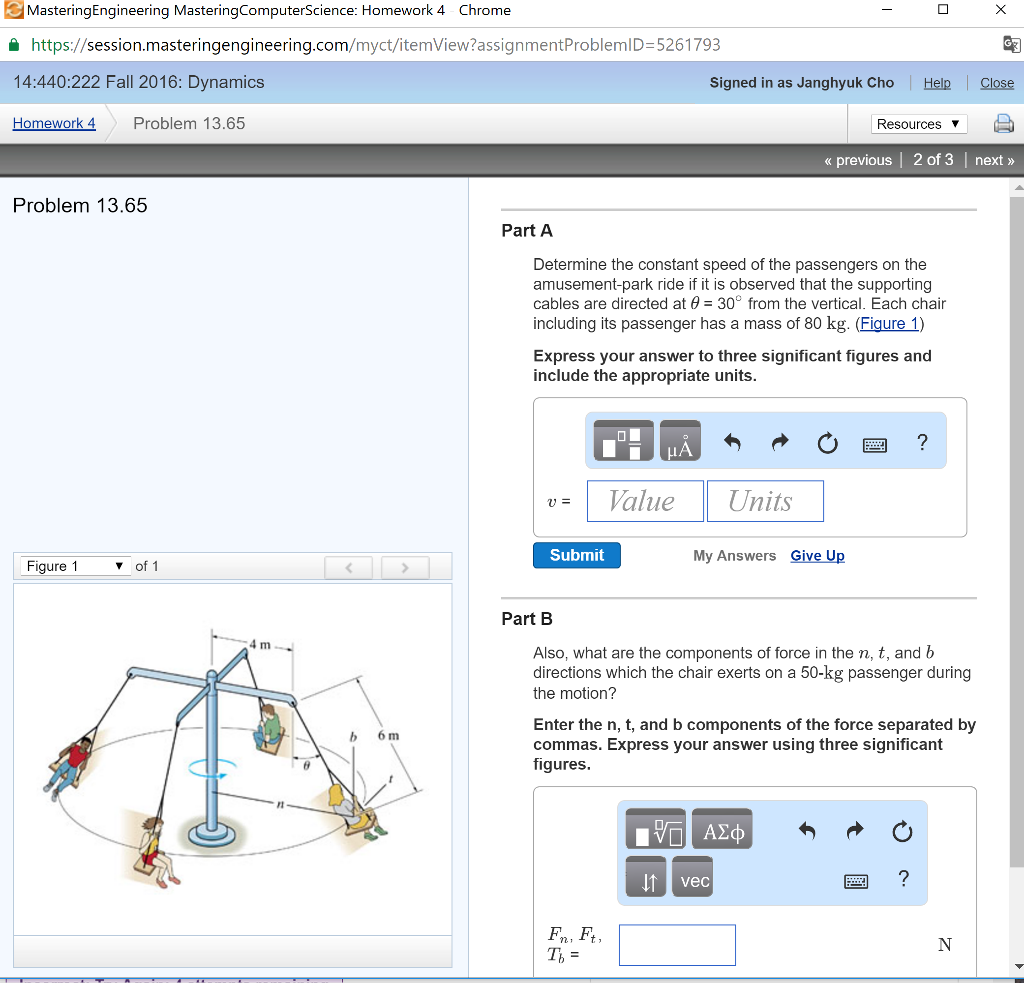The image size is (1024, 983).
Task: Click the Value input field
Action: [x=644, y=500]
